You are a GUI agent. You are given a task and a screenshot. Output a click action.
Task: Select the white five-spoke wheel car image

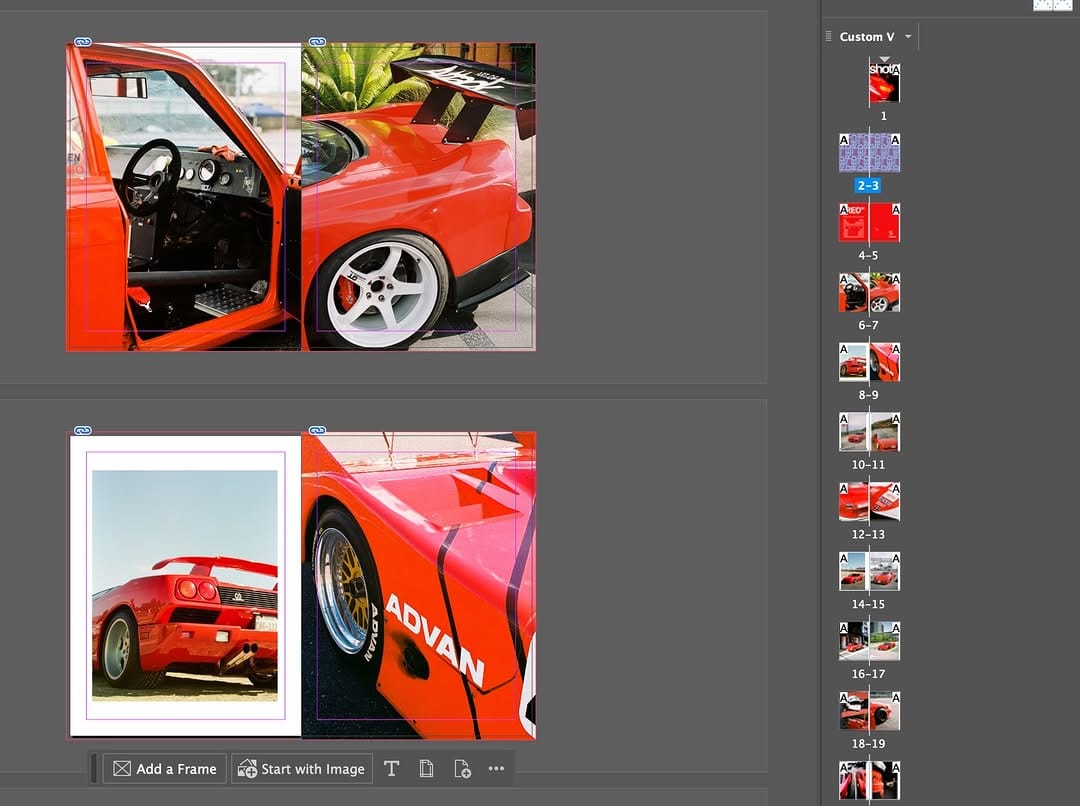click(x=419, y=197)
